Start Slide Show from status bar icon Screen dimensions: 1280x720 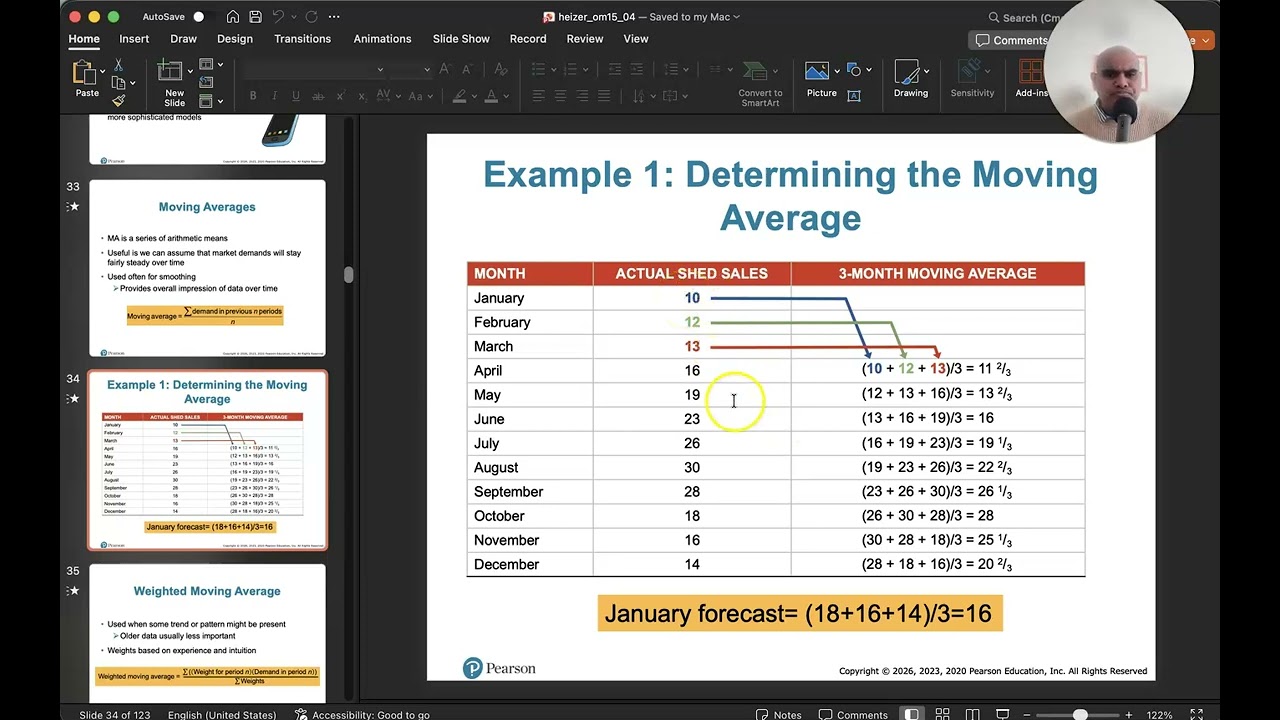(x=1002, y=715)
